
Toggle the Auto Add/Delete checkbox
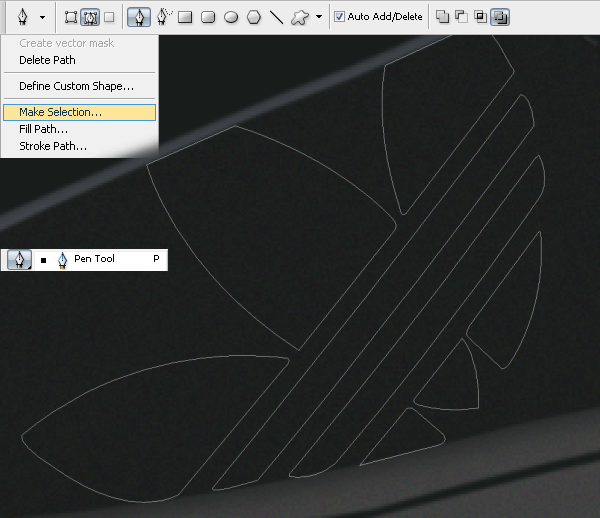tap(339, 17)
